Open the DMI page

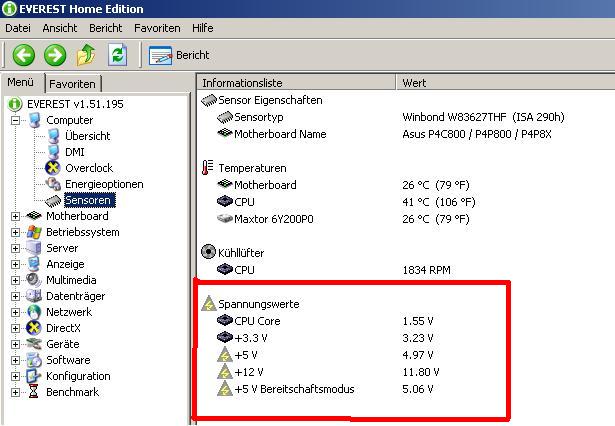coord(75,152)
